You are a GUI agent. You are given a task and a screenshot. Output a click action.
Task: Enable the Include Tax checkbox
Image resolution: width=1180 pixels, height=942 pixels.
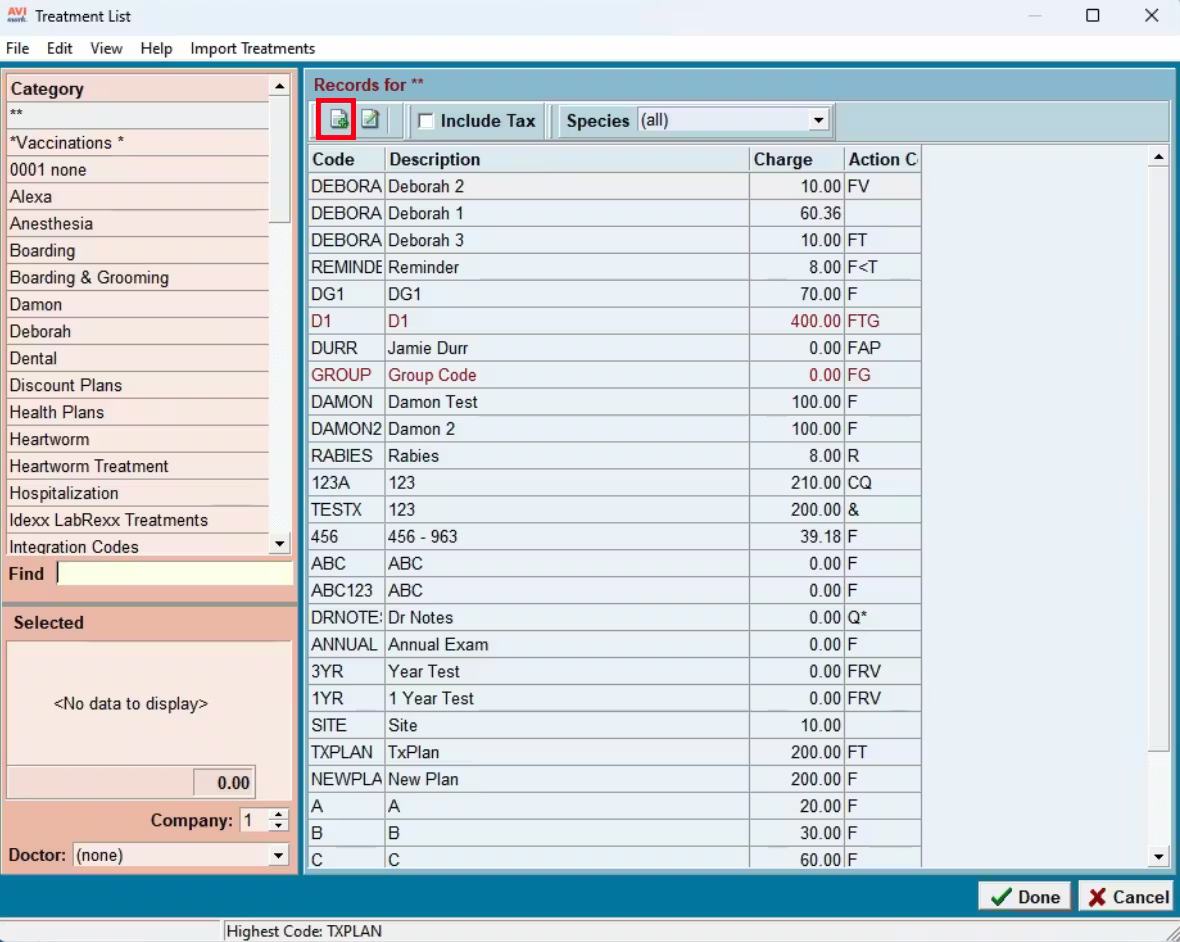coord(426,120)
